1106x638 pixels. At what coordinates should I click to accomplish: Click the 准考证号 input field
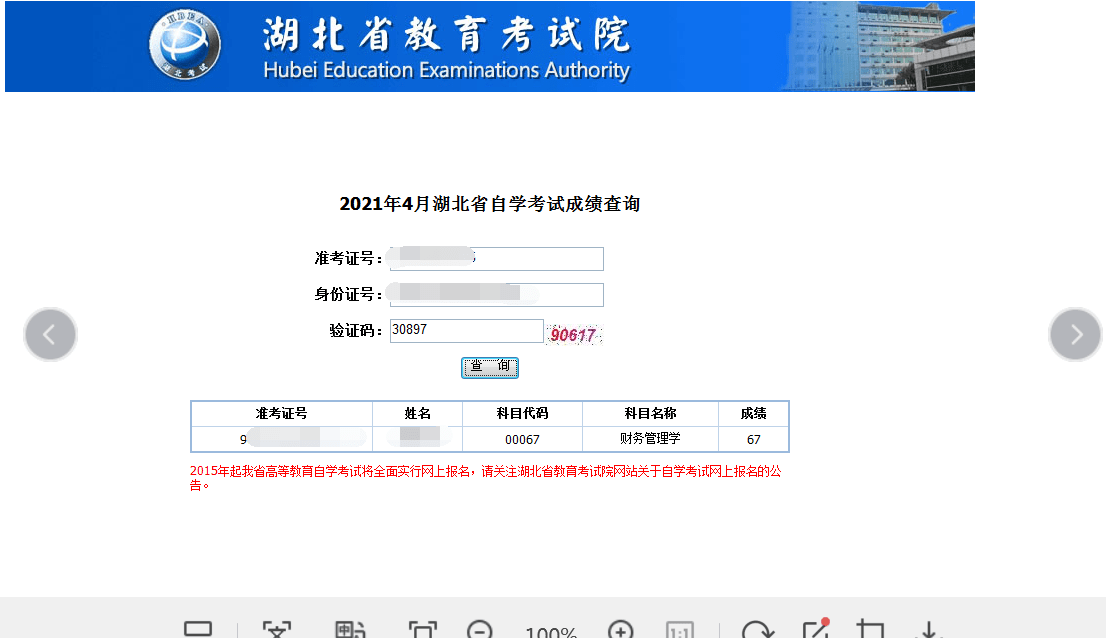pyautogui.click(x=497, y=259)
